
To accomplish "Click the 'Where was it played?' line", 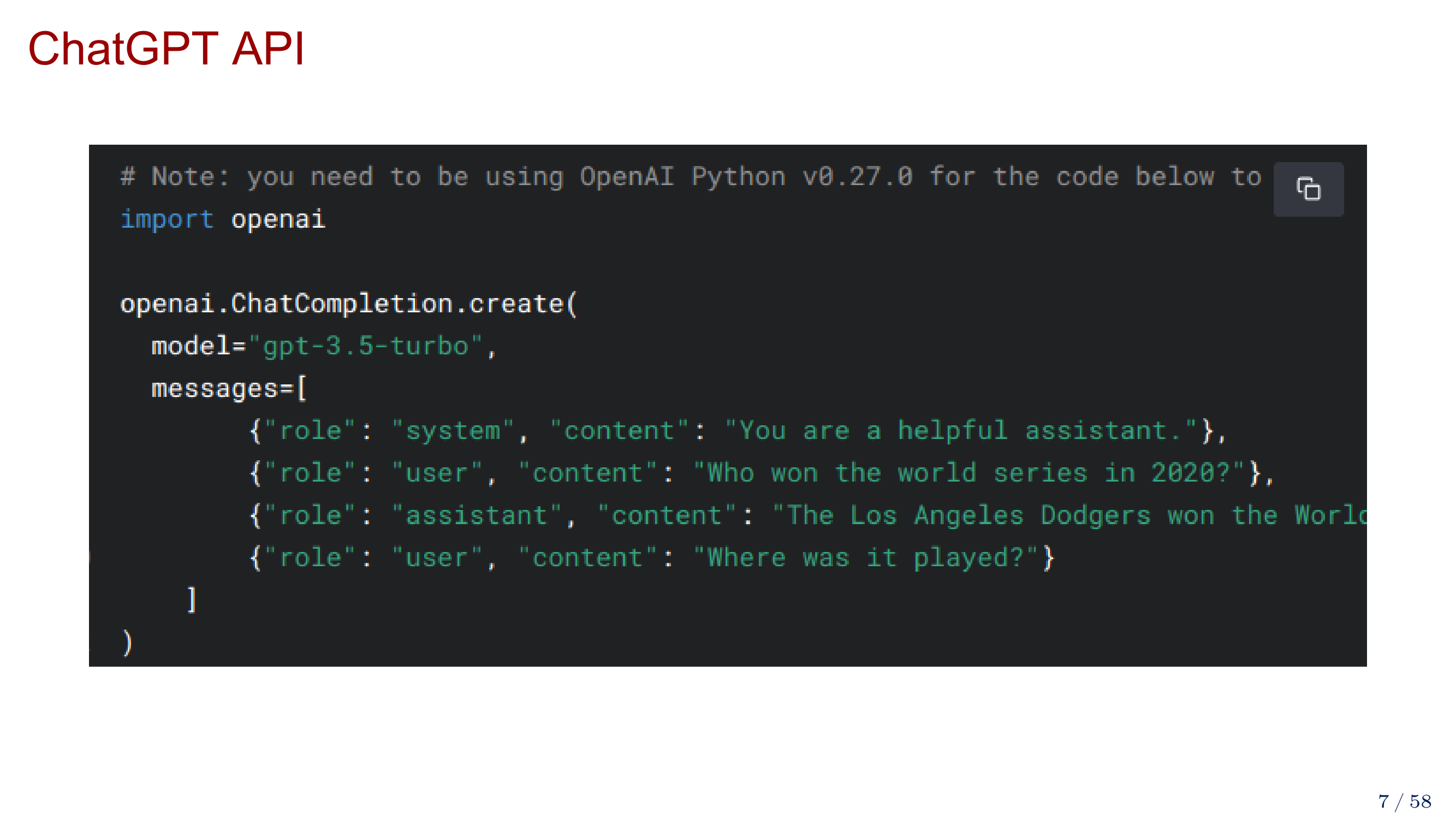I will (x=652, y=558).
